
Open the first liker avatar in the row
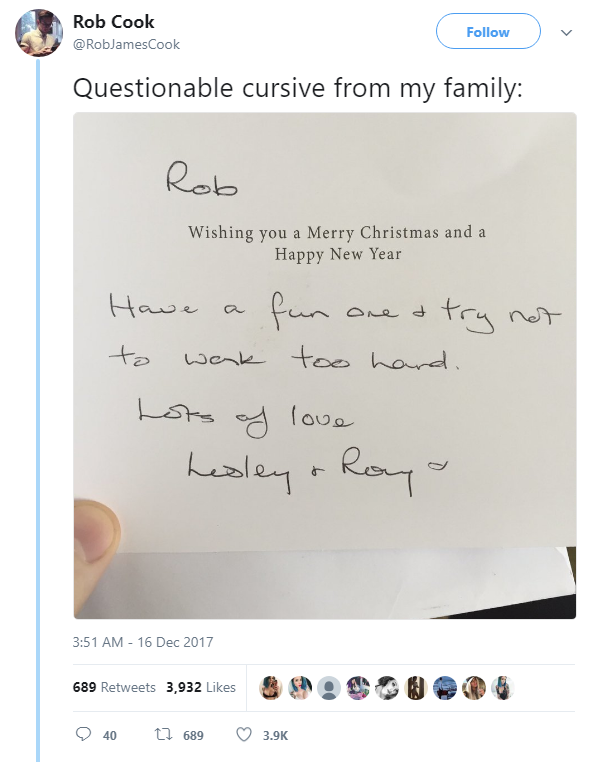point(270,688)
